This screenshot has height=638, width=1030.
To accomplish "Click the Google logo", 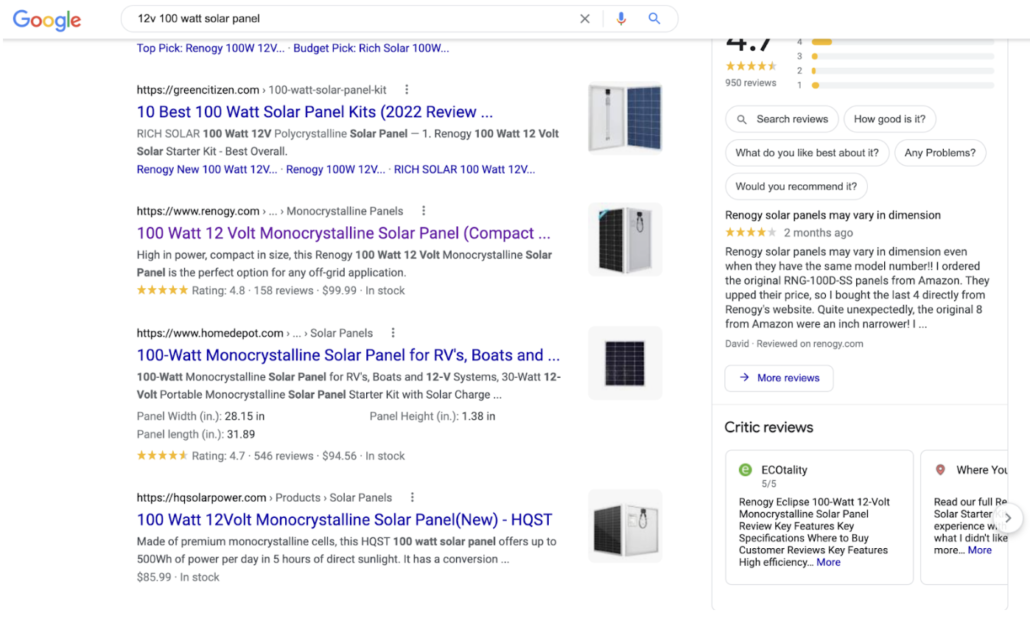I will coord(46,20).
